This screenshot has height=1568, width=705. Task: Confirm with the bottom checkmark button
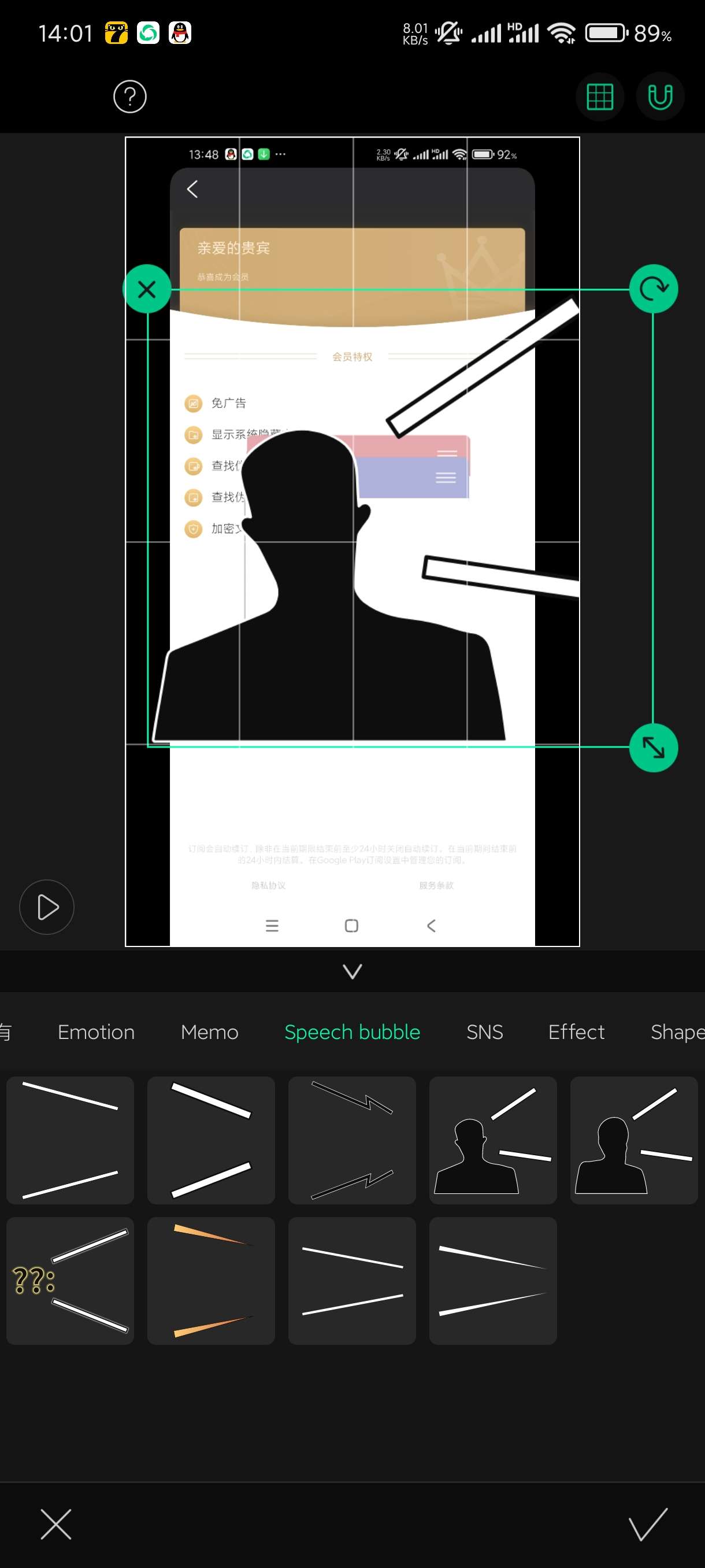[x=648, y=1524]
